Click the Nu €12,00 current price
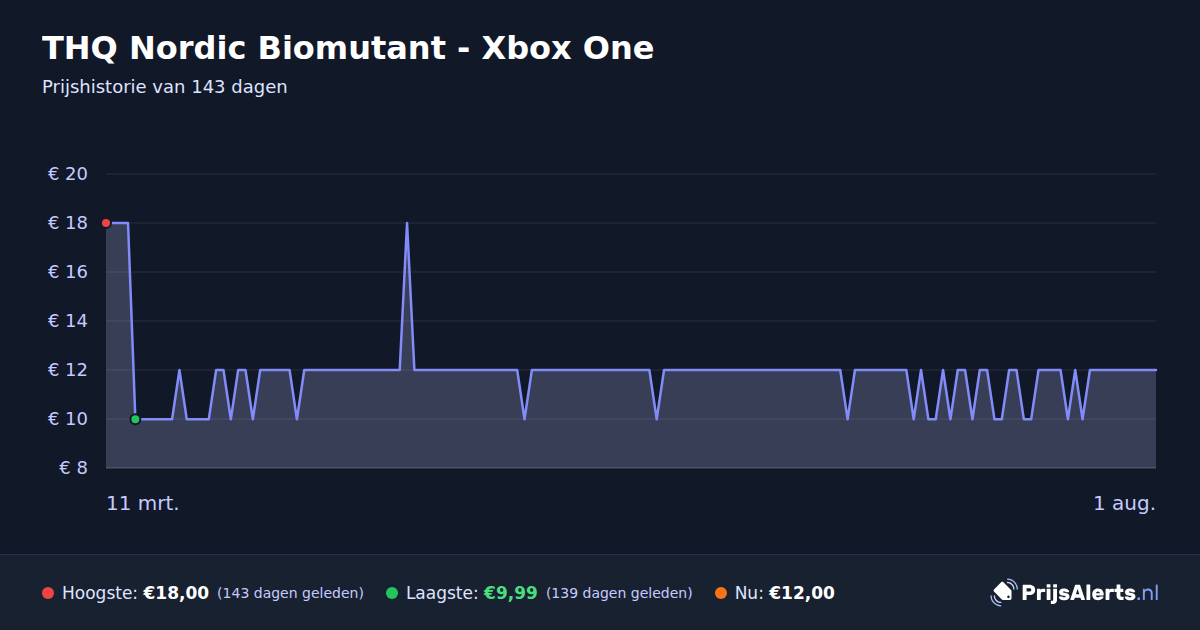The image size is (1200, 630). pos(802,593)
